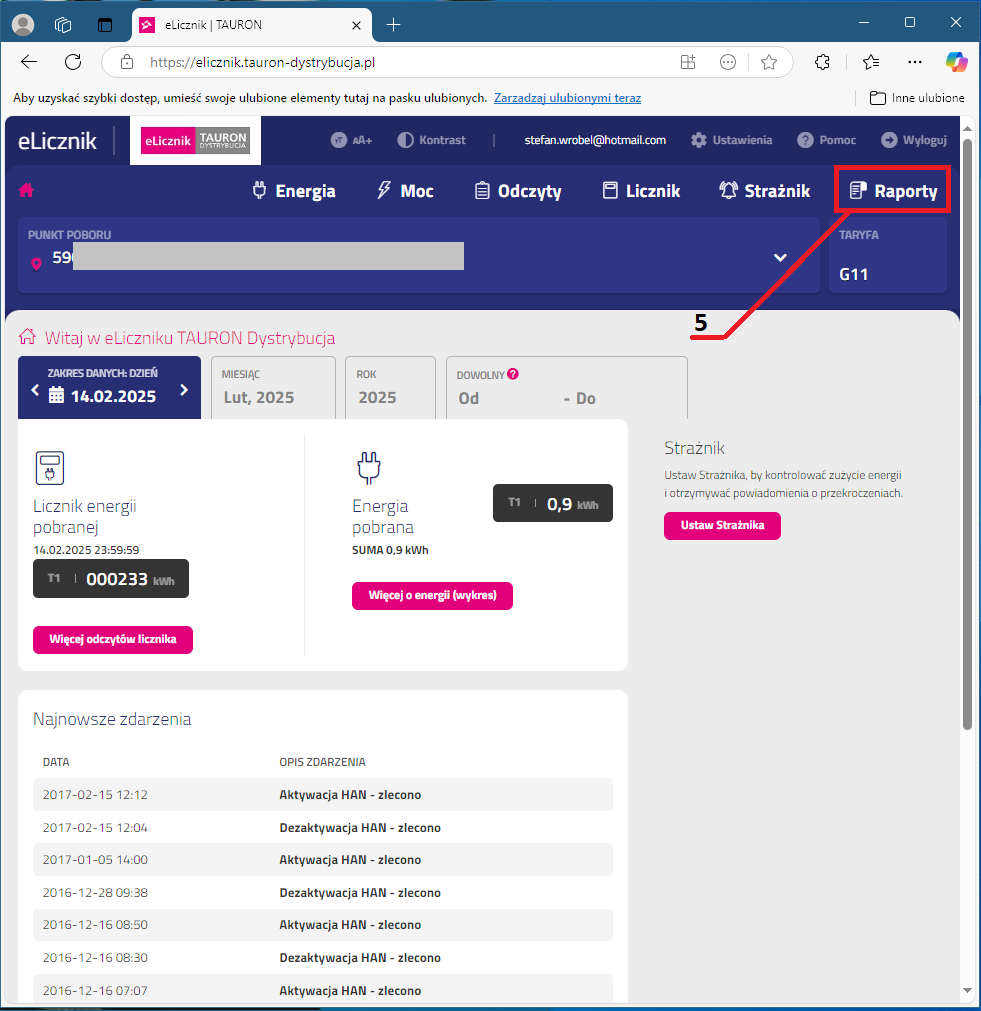This screenshot has width=981, height=1011.
Task: Click event row 2016-12-16 08:50
Action: click(x=322, y=925)
